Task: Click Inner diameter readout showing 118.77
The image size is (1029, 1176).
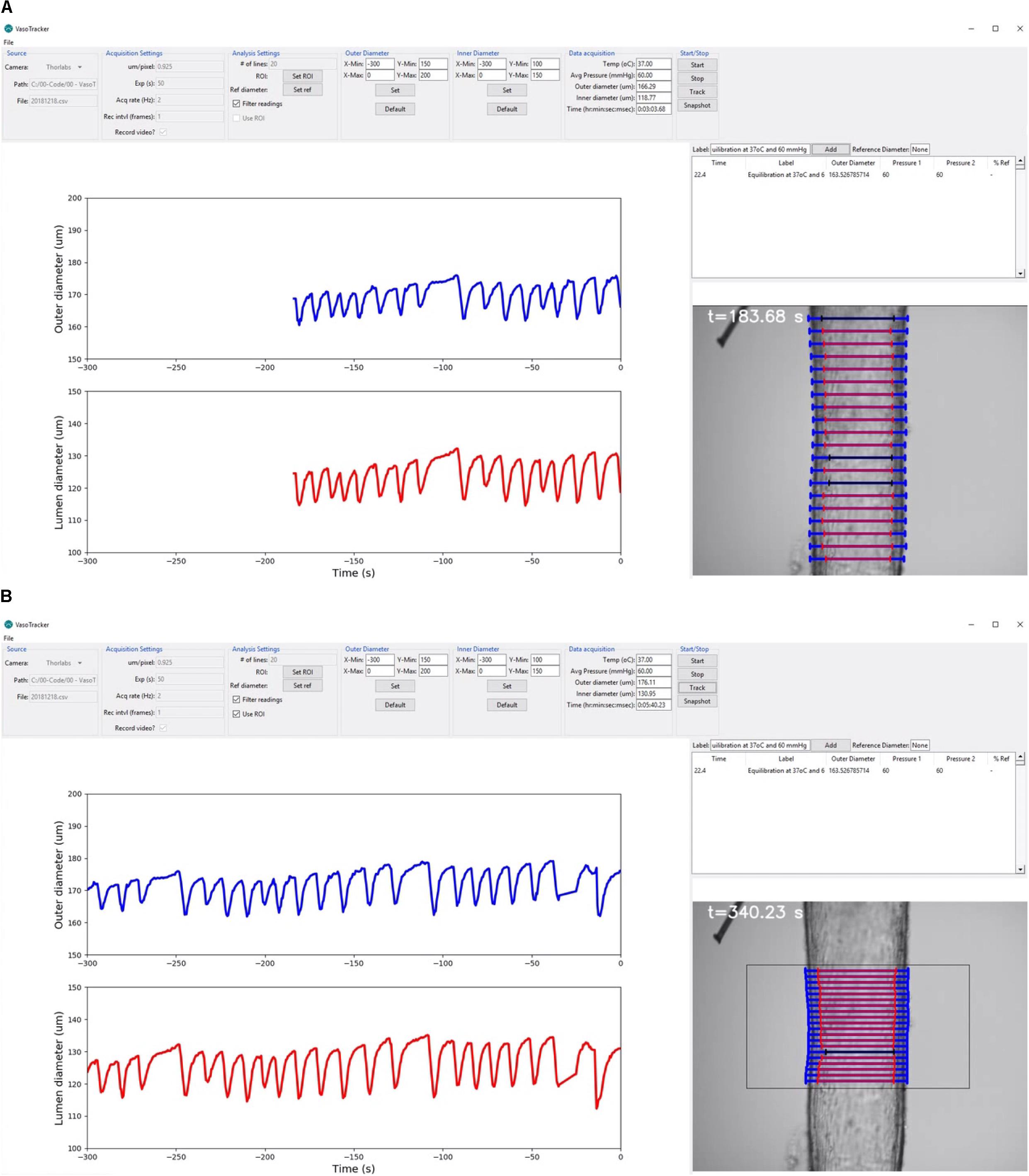Action: (x=653, y=97)
